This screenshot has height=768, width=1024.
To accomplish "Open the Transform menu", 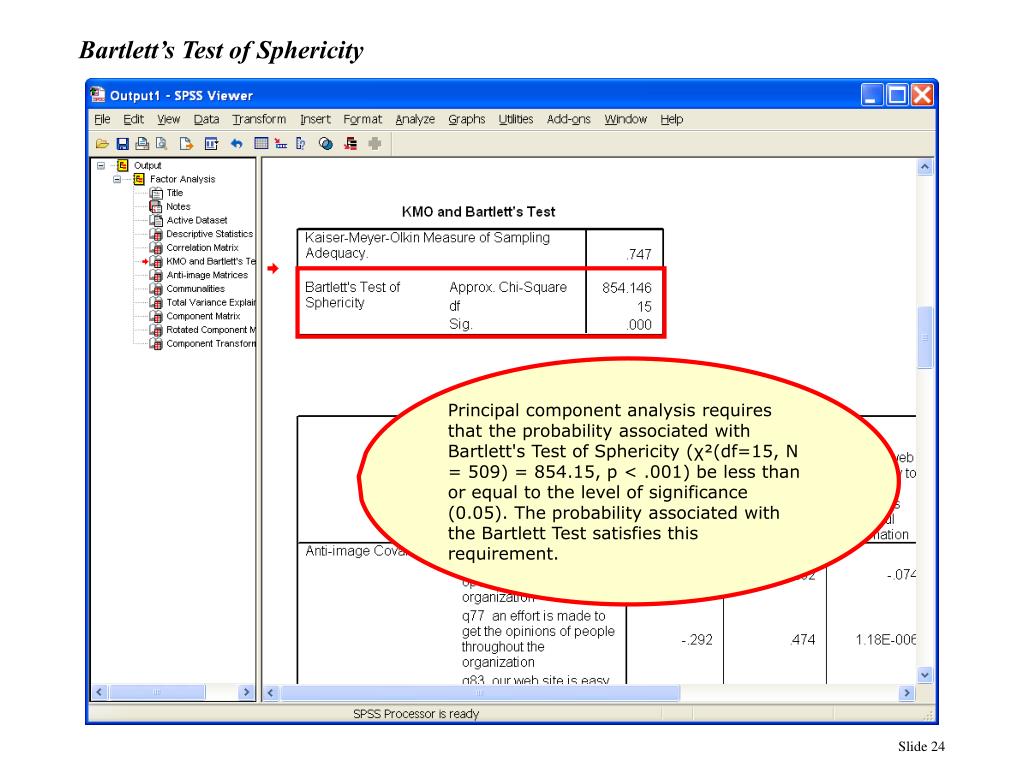I will (x=259, y=119).
